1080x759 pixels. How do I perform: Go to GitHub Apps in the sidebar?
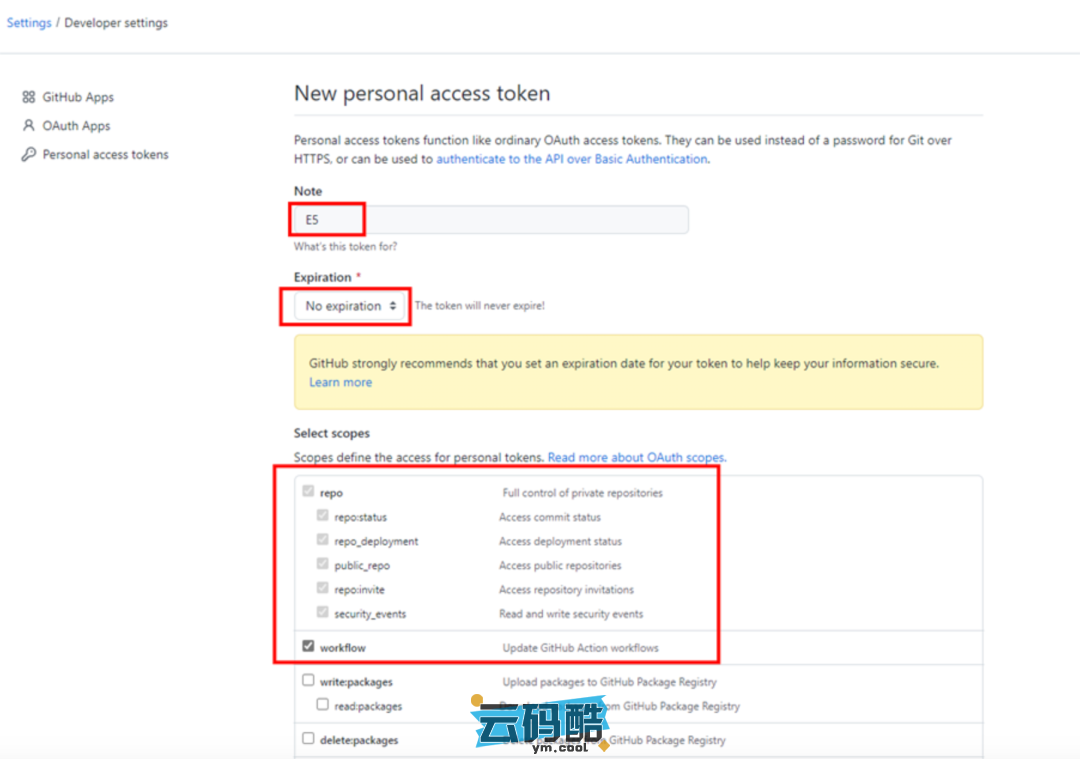78,97
